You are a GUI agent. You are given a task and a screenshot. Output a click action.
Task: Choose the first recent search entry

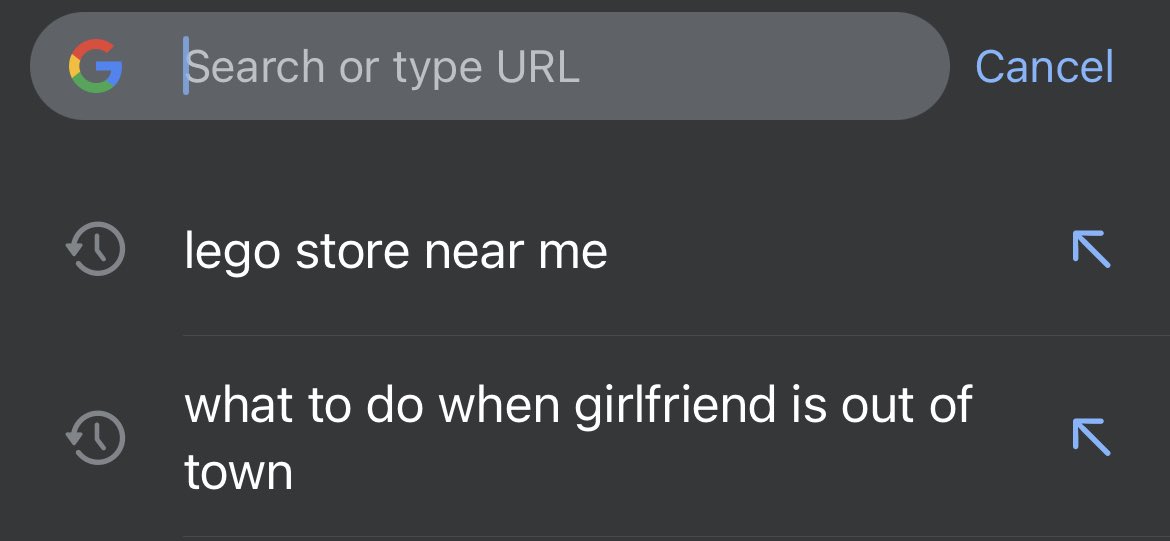(x=585, y=250)
